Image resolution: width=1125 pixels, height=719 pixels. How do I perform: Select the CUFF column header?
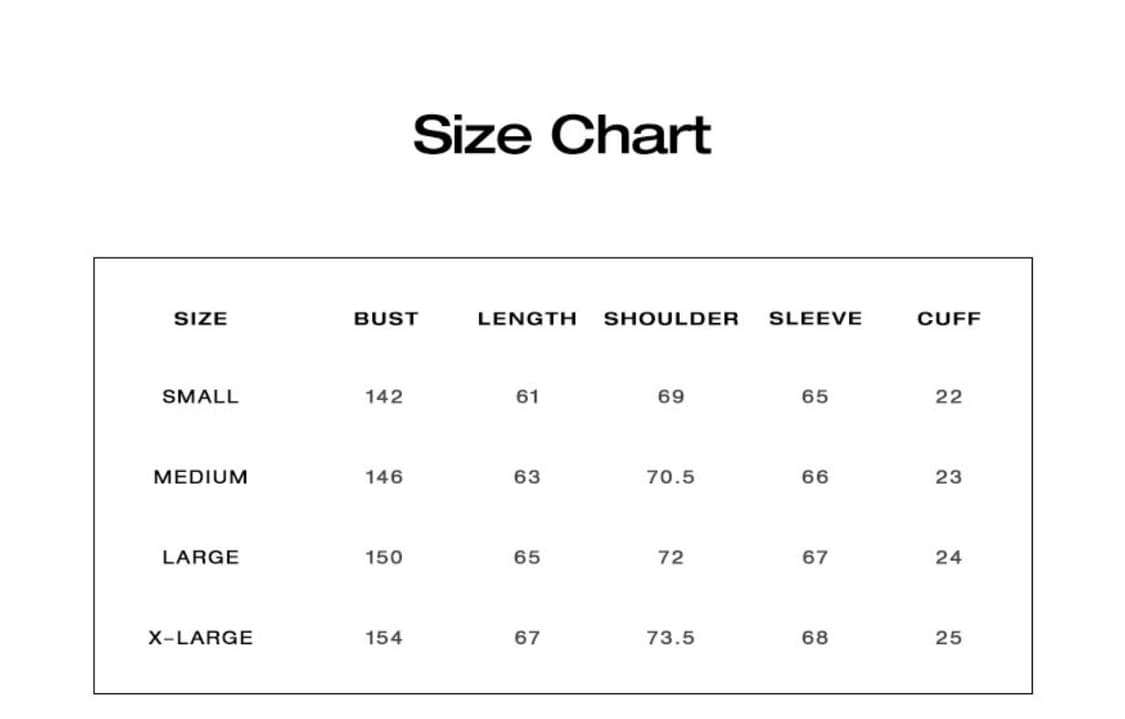coord(949,319)
